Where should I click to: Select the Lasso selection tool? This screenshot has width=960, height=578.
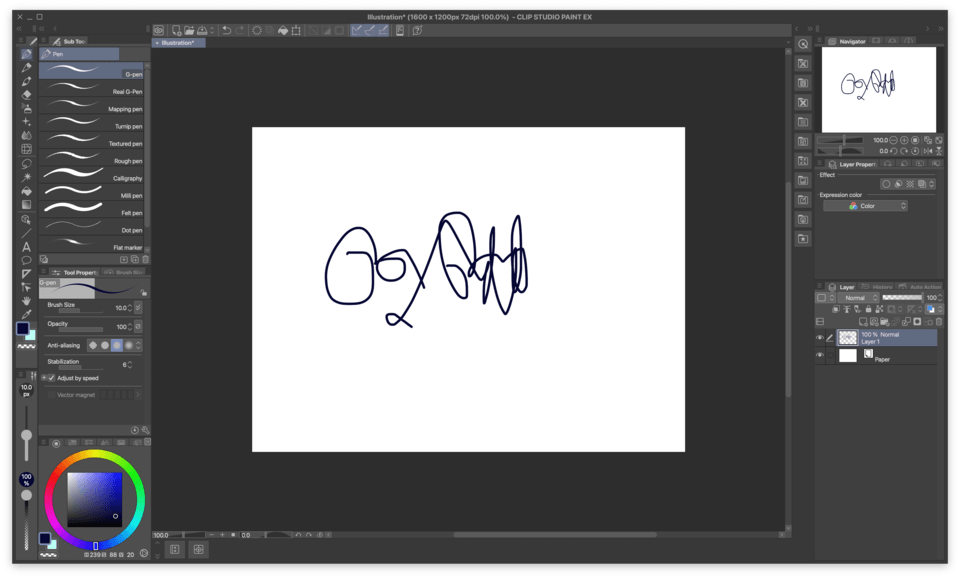(27, 163)
